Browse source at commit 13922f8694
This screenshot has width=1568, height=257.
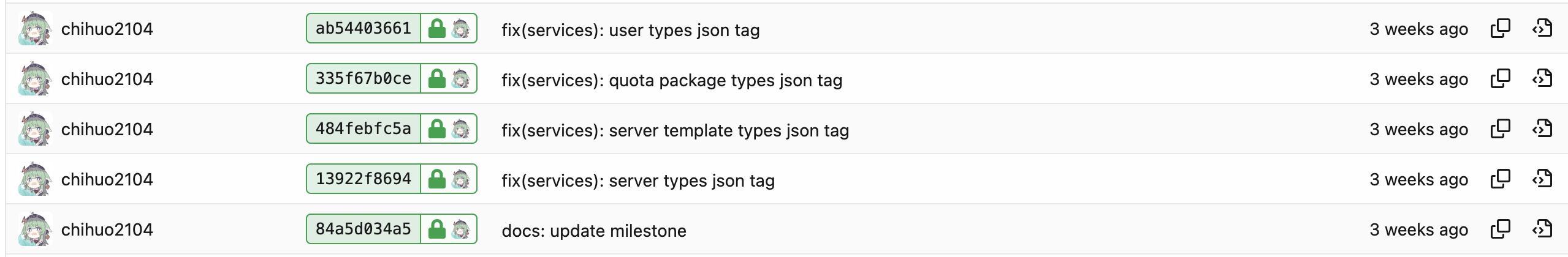click(x=1542, y=179)
